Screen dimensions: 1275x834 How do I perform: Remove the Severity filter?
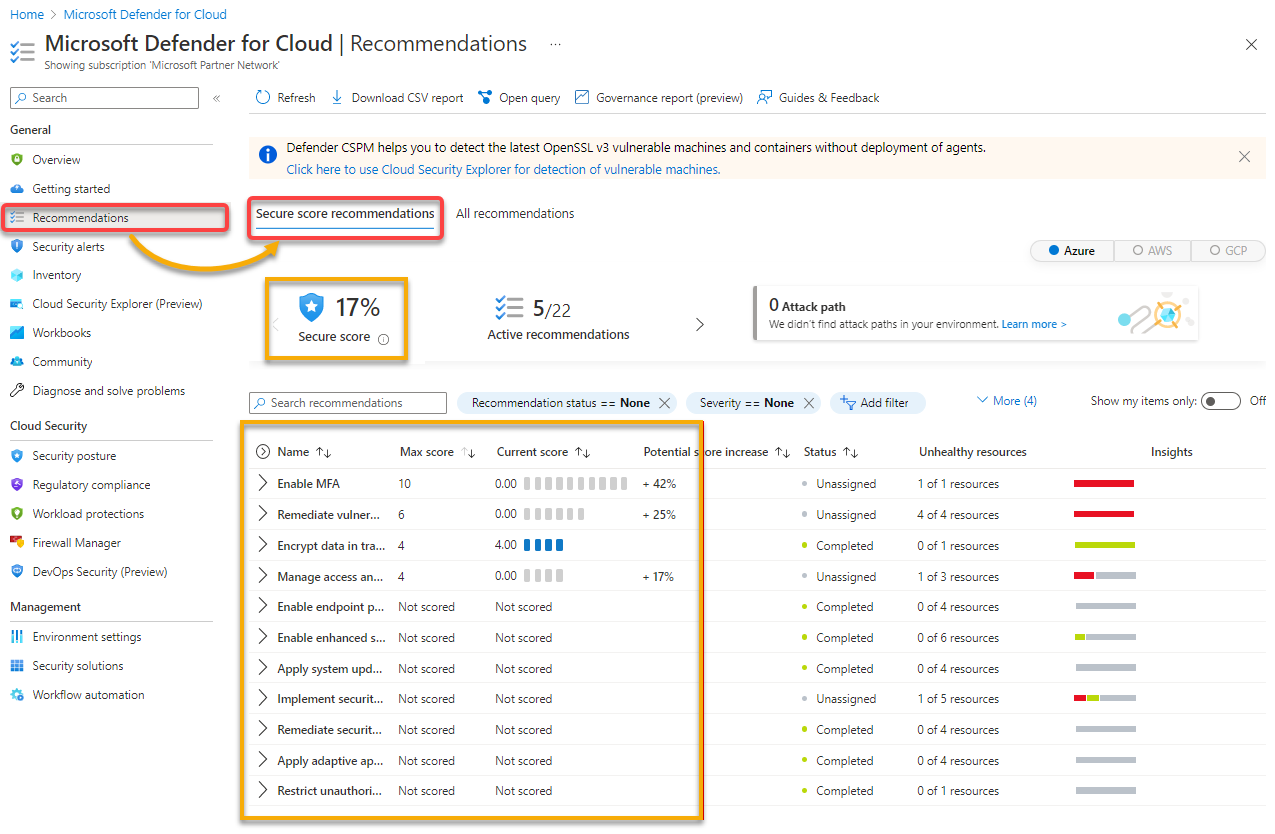coord(809,403)
